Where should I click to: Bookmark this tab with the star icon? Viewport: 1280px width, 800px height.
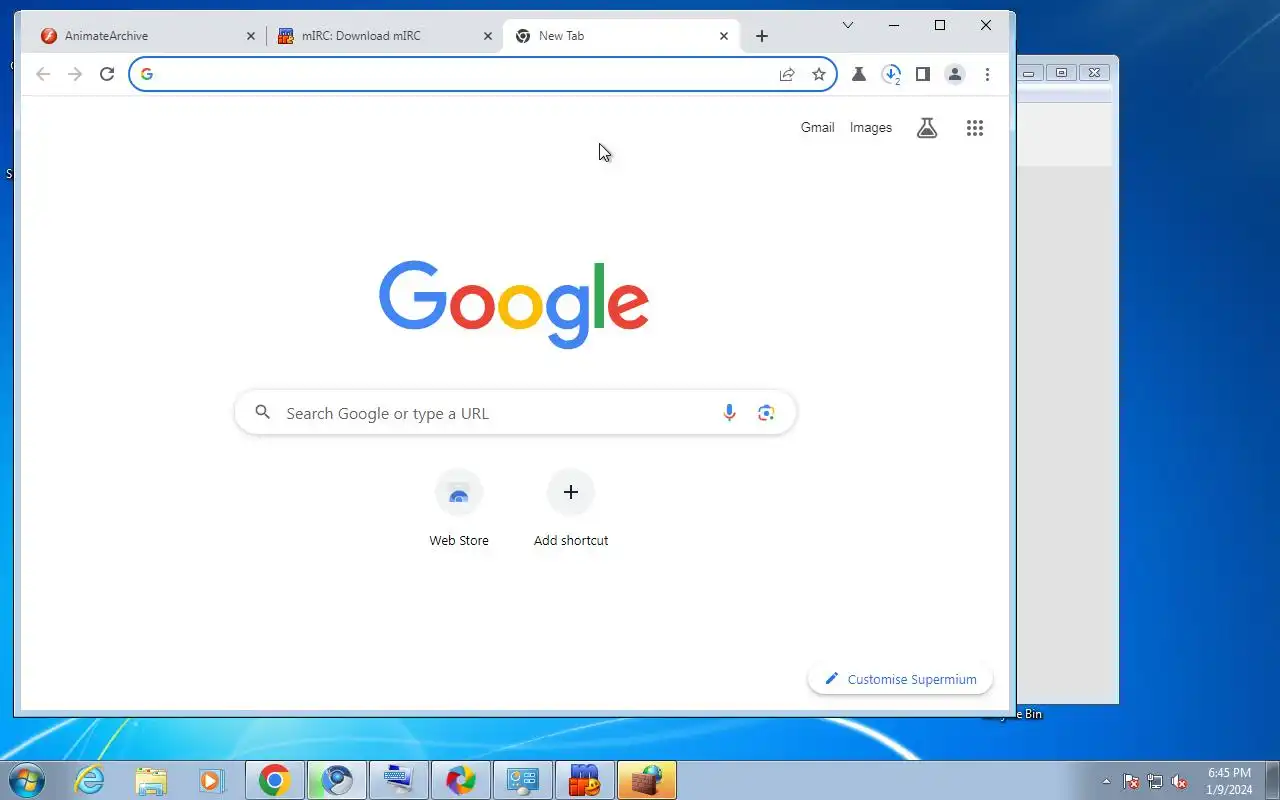click(x=819, y=74)
